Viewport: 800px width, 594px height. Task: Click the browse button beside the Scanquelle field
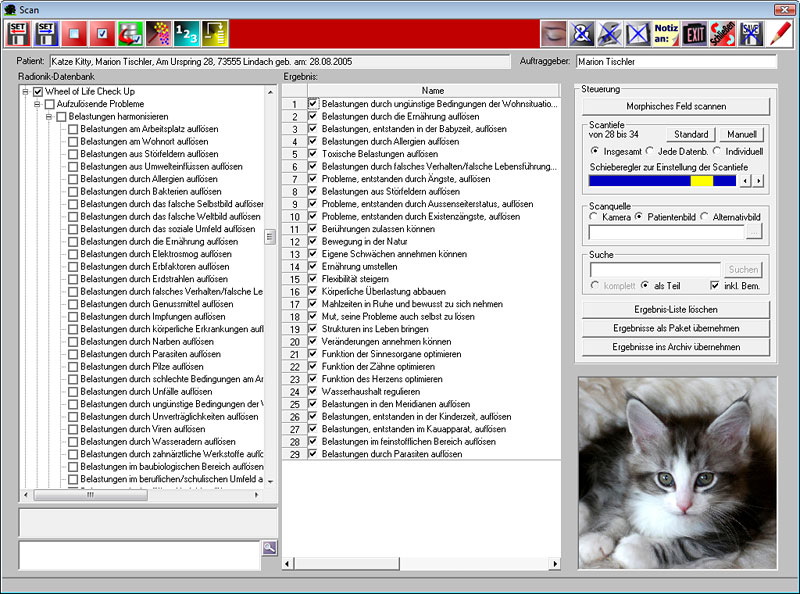point(754,232)
